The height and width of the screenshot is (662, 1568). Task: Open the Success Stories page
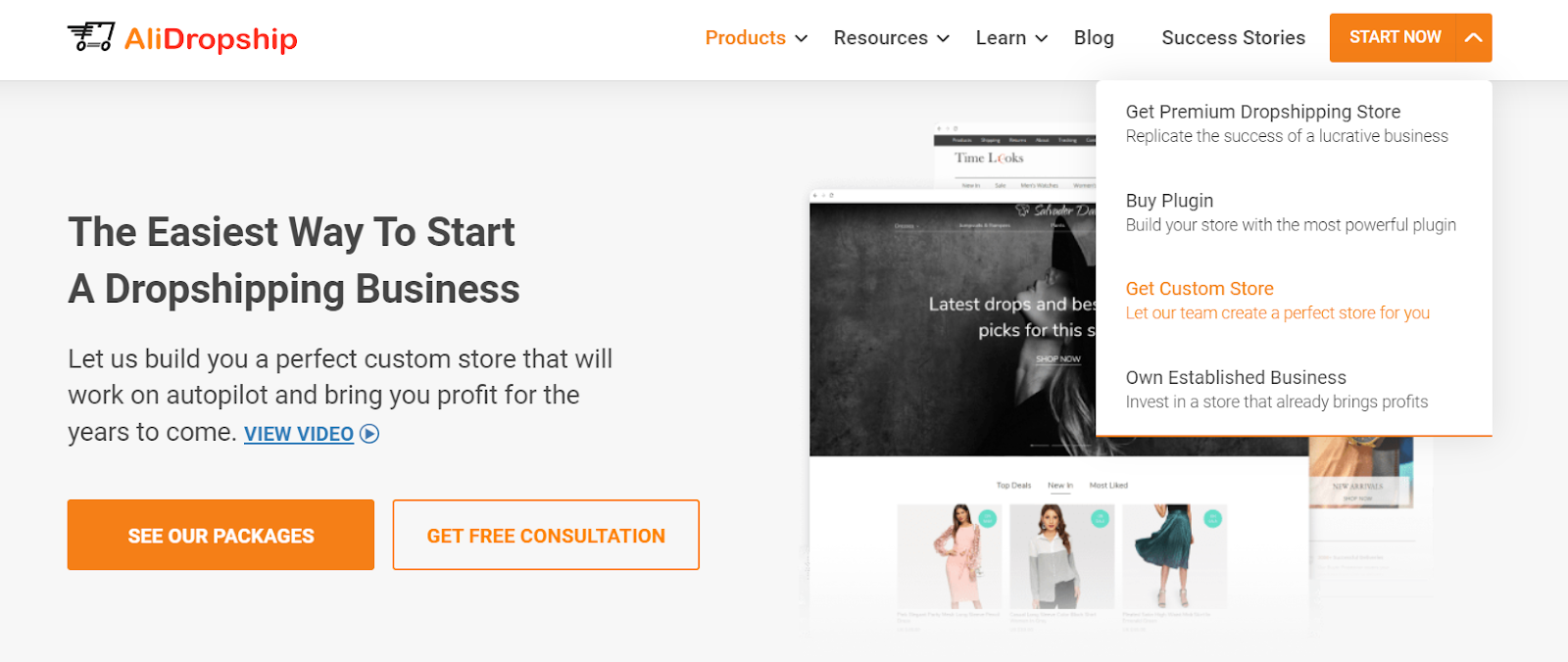pos(1233,38)
